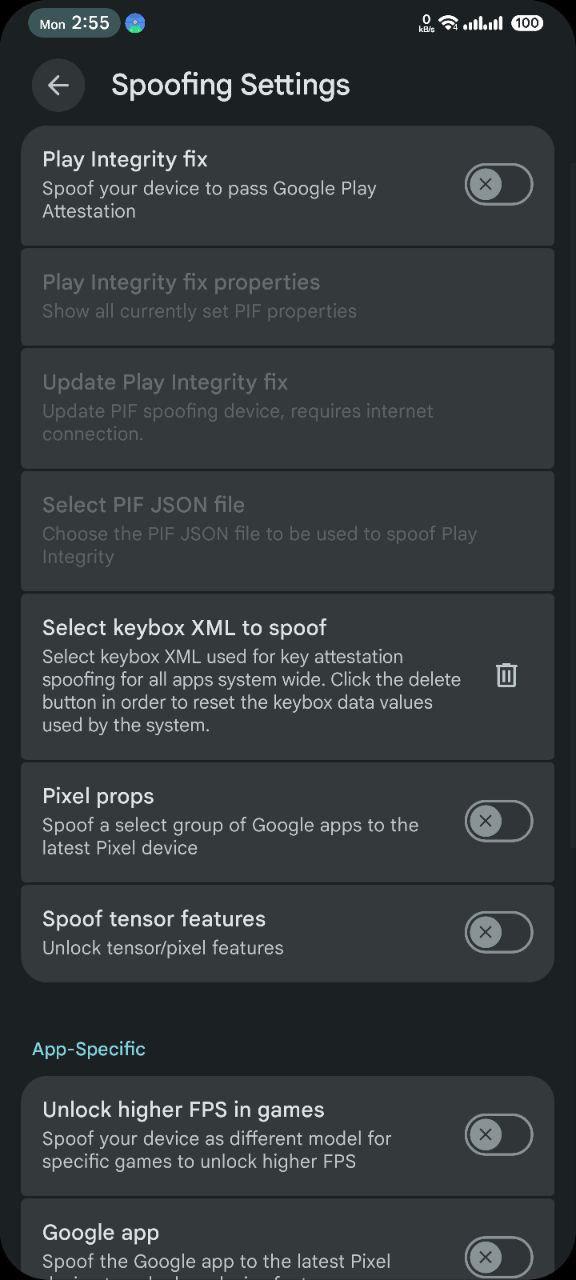Open Select keybox XML to spoof
Viewport: 576px width, 1280px height.
click(x=288, y=676)
